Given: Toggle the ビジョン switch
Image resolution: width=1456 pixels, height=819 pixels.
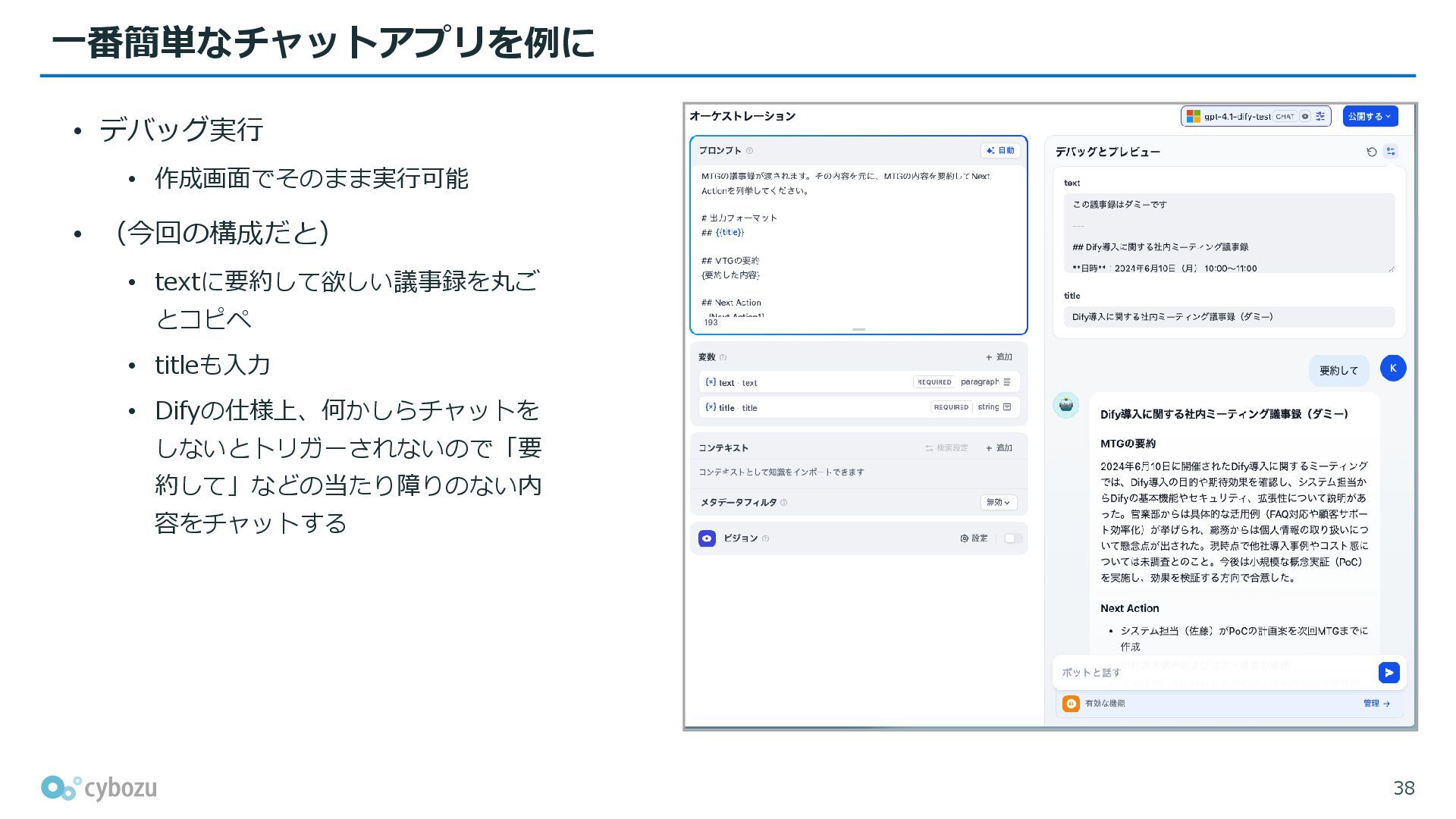Looking at the screenshot, I should tap(1012, 538).
